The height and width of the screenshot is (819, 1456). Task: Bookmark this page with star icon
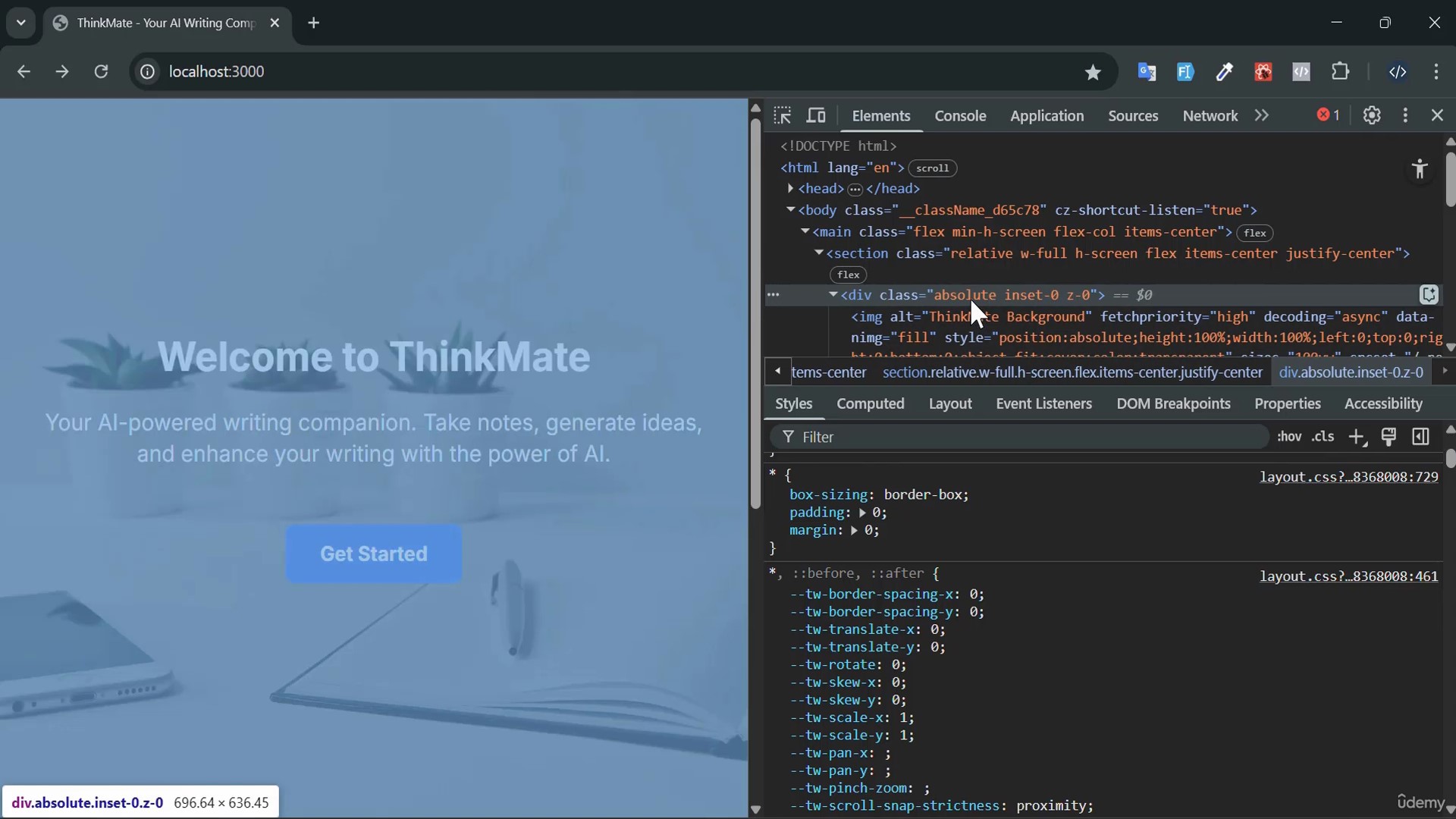click(1093, 72)
